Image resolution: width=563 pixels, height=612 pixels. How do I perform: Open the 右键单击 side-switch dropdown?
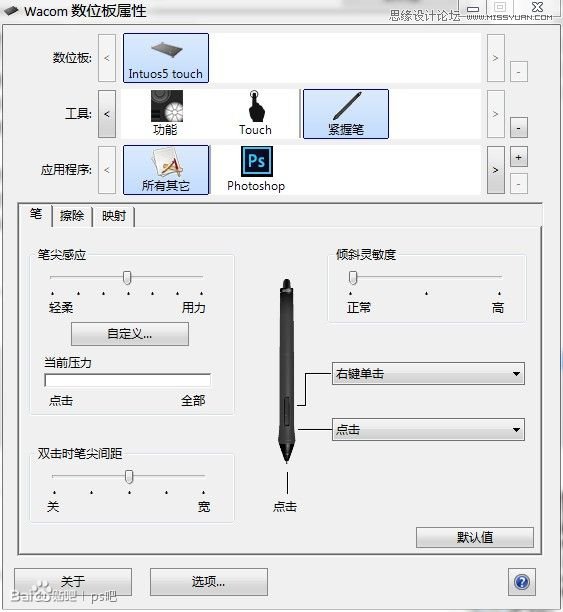428,374
